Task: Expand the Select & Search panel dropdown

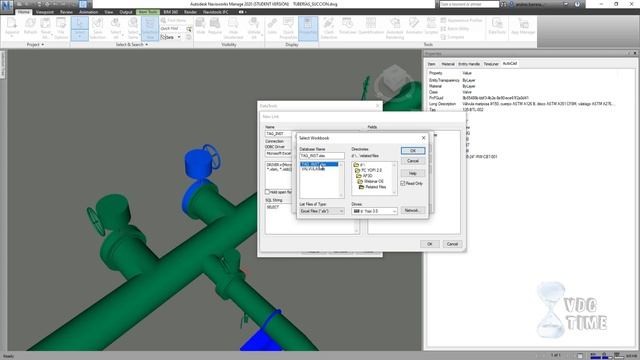Action: pyautogui.click(x=131, y=44)
